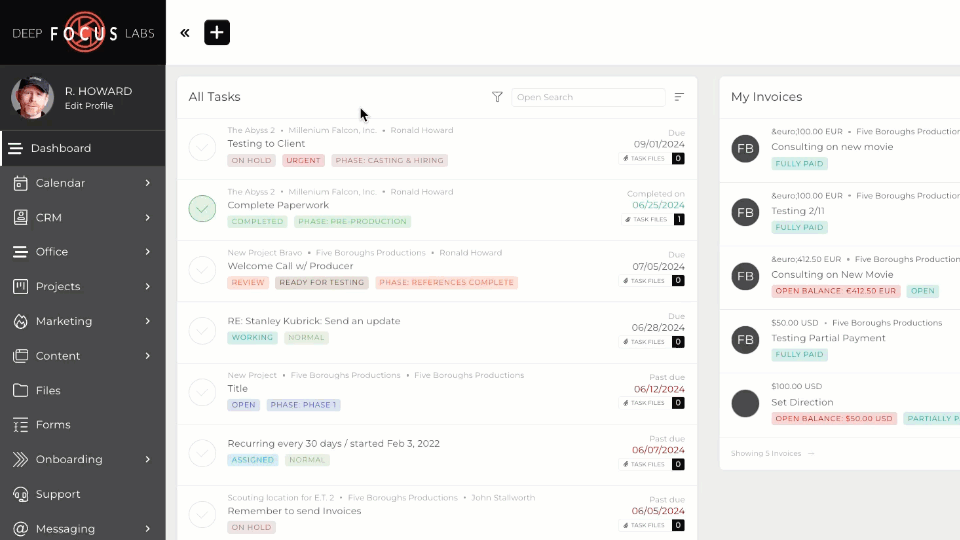The height and width of the screenshot is (540, 960).
Task: Open the Files menu item
Action: [83, 390]
